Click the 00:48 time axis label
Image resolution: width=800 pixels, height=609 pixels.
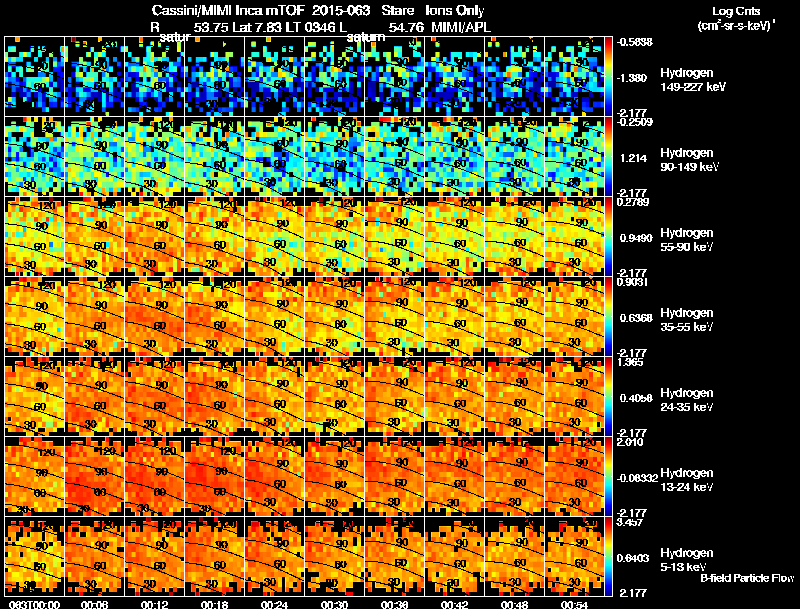point(514,604)
